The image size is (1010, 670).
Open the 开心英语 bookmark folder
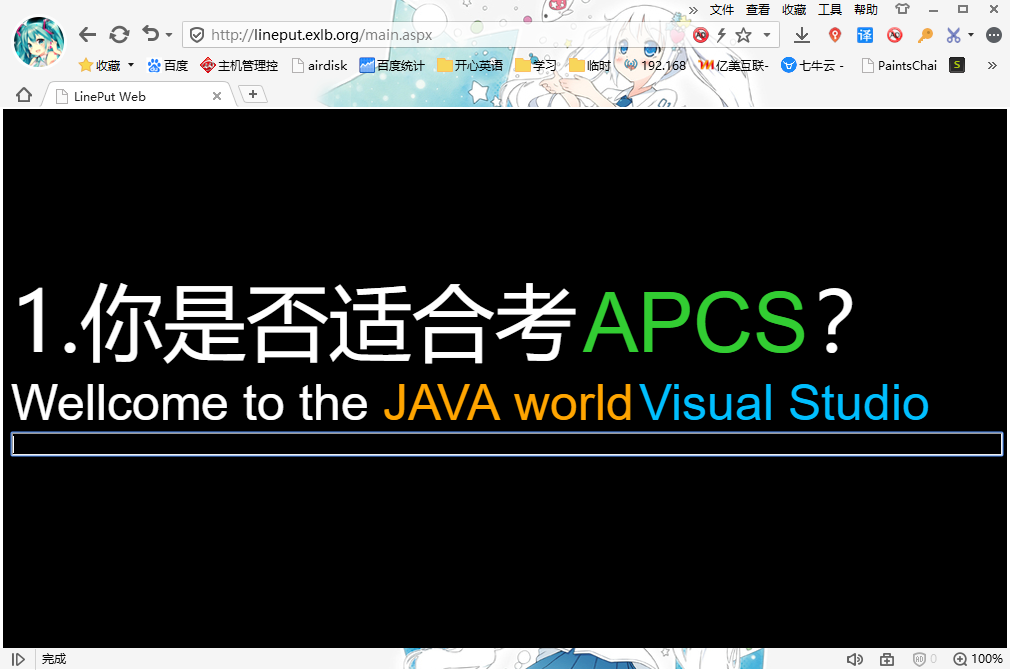tap(470, 65)
